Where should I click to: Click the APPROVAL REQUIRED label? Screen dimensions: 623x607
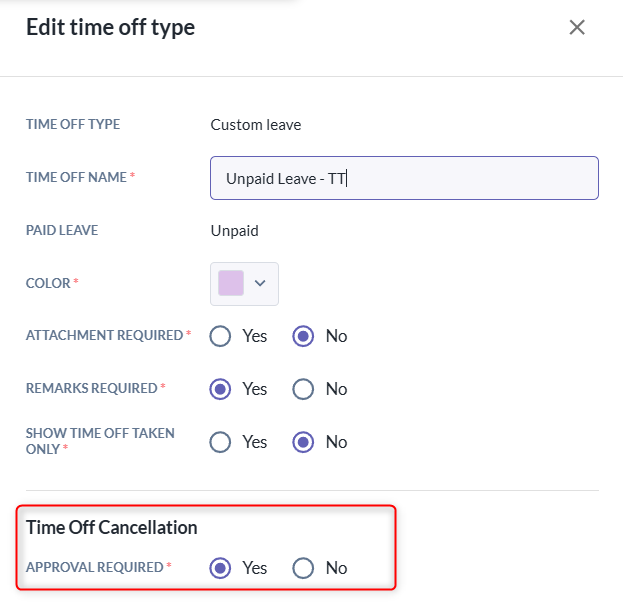[95, 567]
